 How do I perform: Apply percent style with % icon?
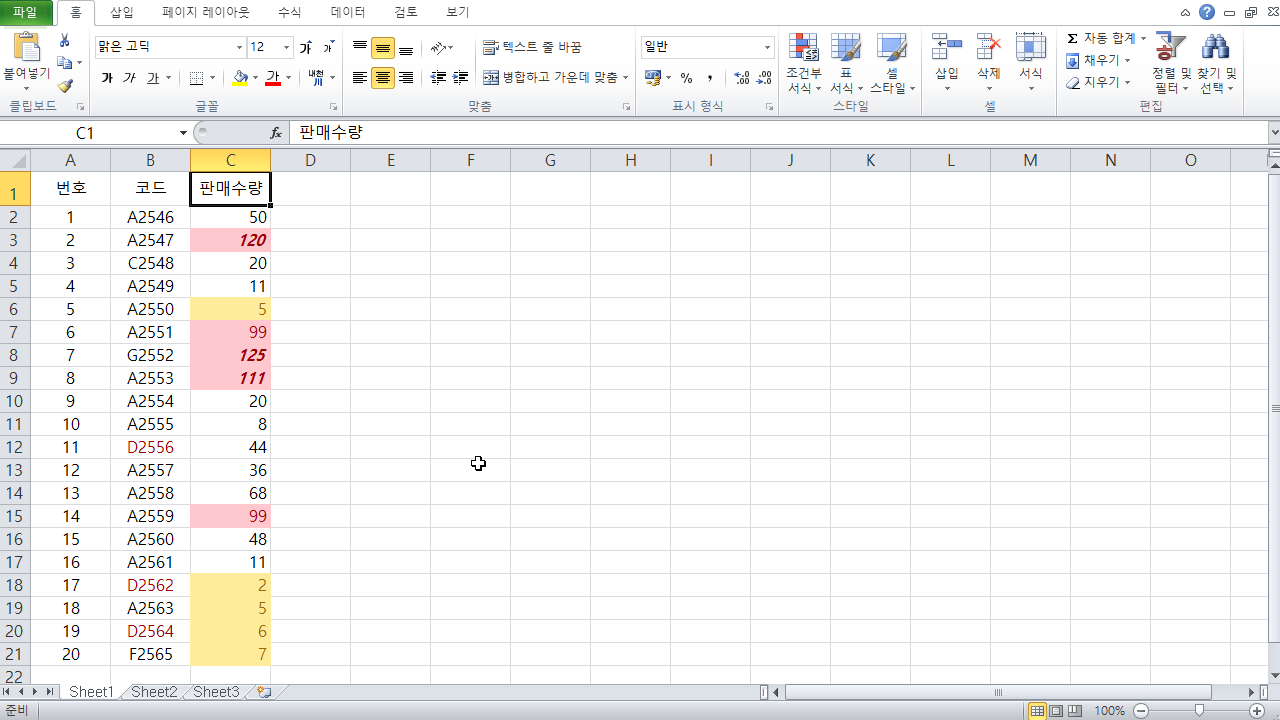pos(686,78)
